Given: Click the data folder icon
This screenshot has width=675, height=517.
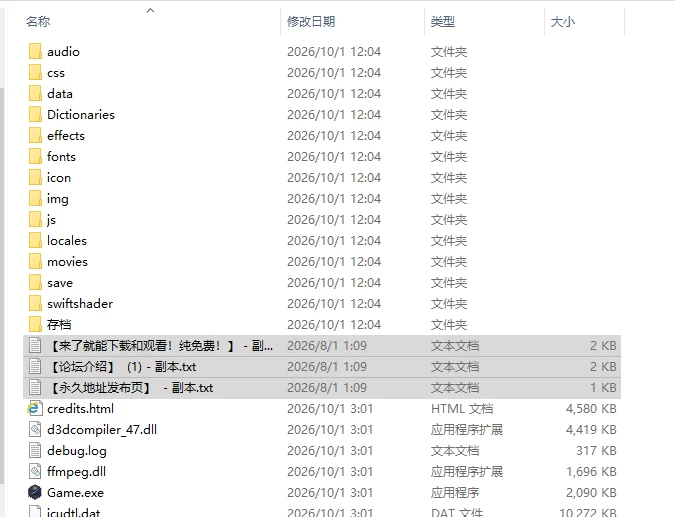Looking at the screenshot, I should tap(35, 93).
